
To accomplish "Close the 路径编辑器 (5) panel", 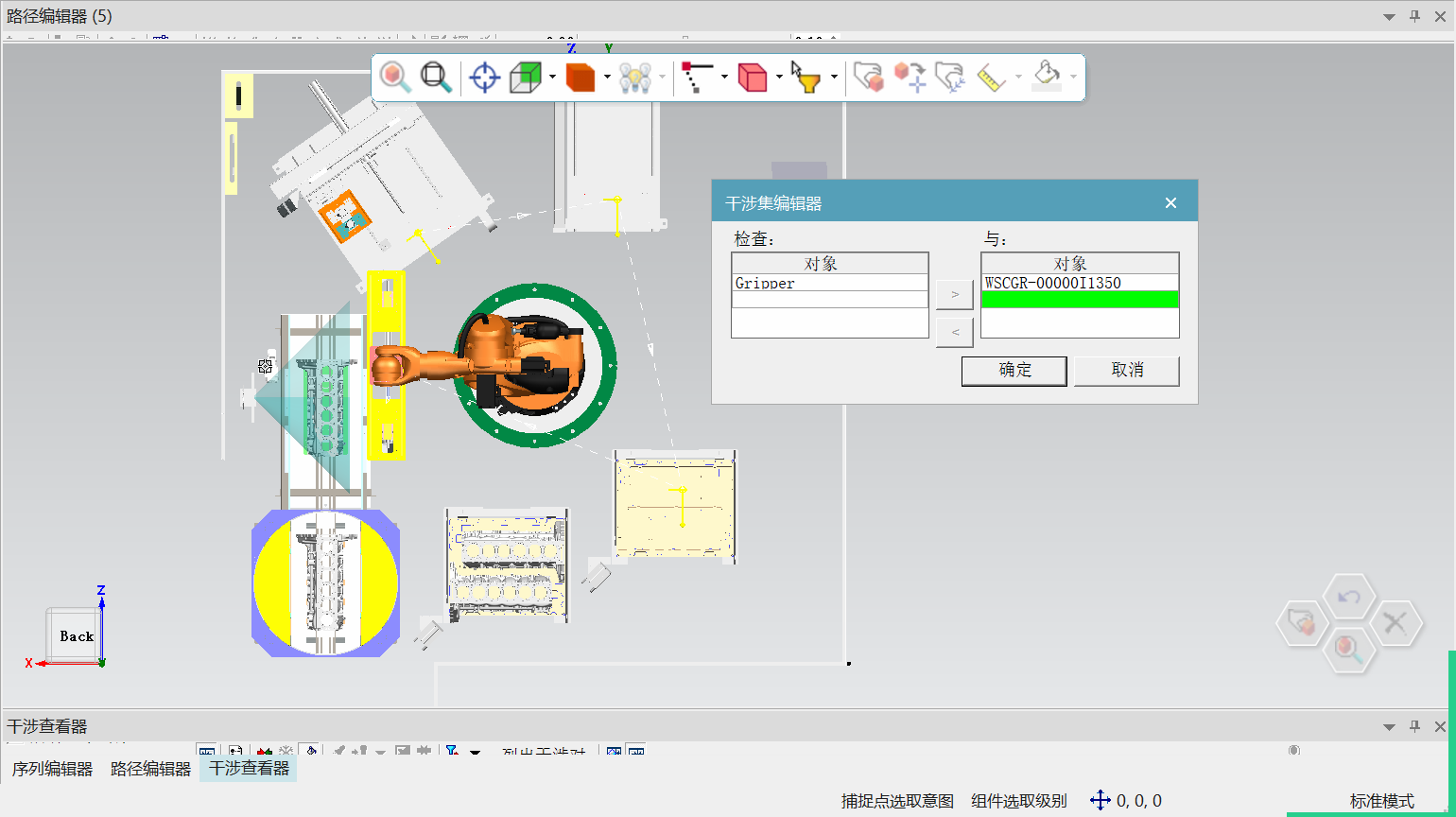I will pyautogui.click(x=1440, y=16).
